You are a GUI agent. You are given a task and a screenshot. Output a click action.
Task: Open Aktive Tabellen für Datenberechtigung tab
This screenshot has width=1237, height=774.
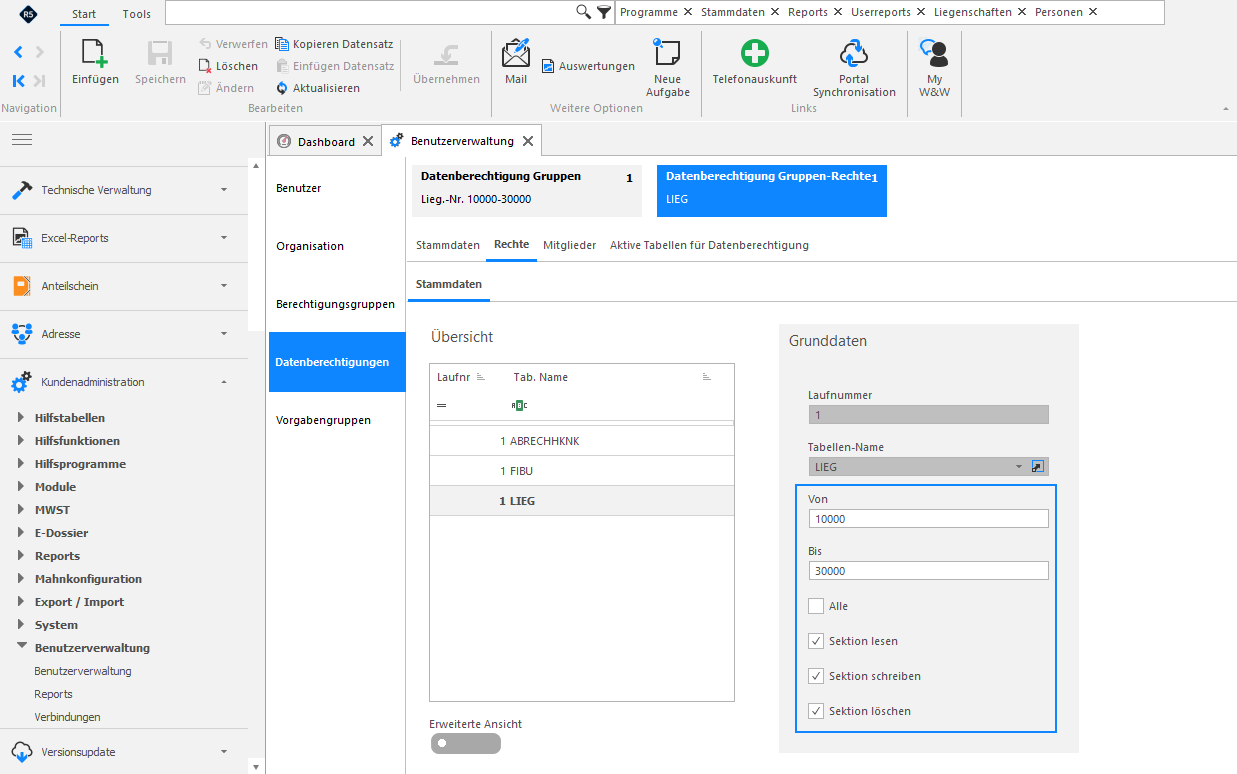tap(709, 245)
